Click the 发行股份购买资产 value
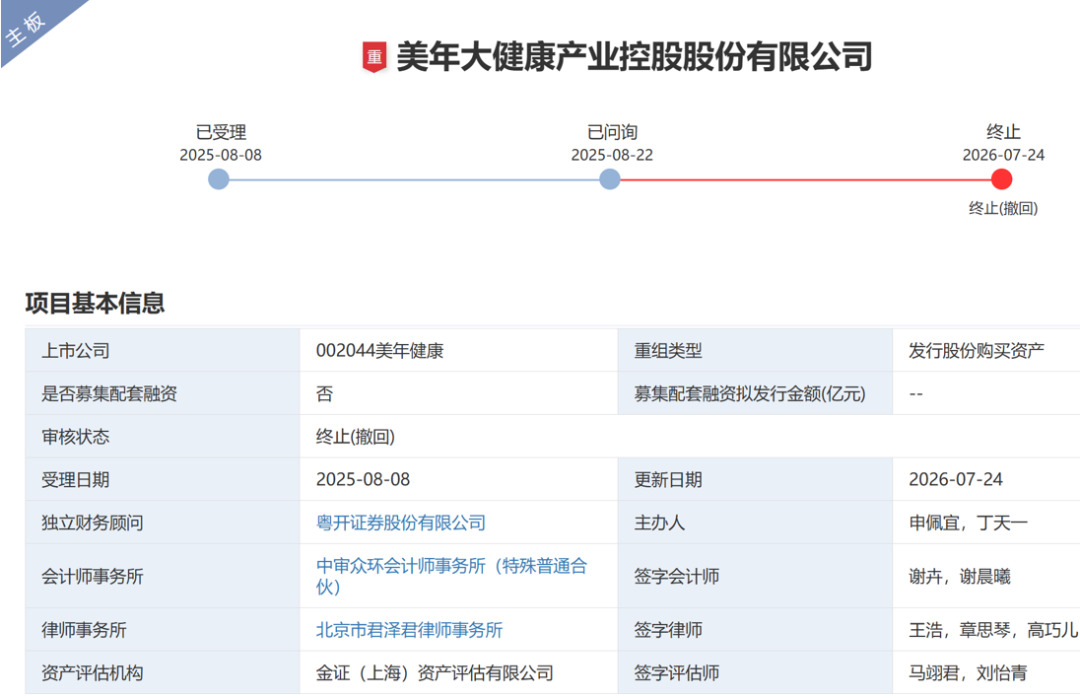1080x698 pixels. click(x=976, y=351)
